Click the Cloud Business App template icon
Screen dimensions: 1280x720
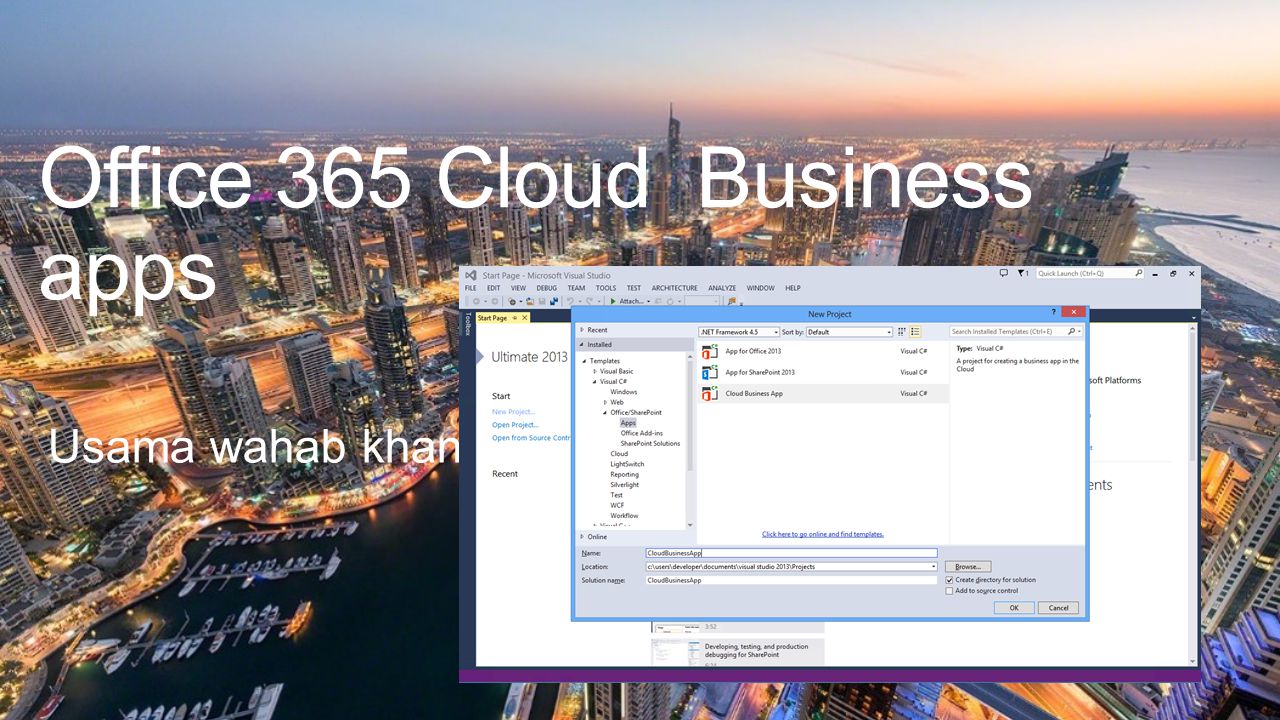point(710,393)
